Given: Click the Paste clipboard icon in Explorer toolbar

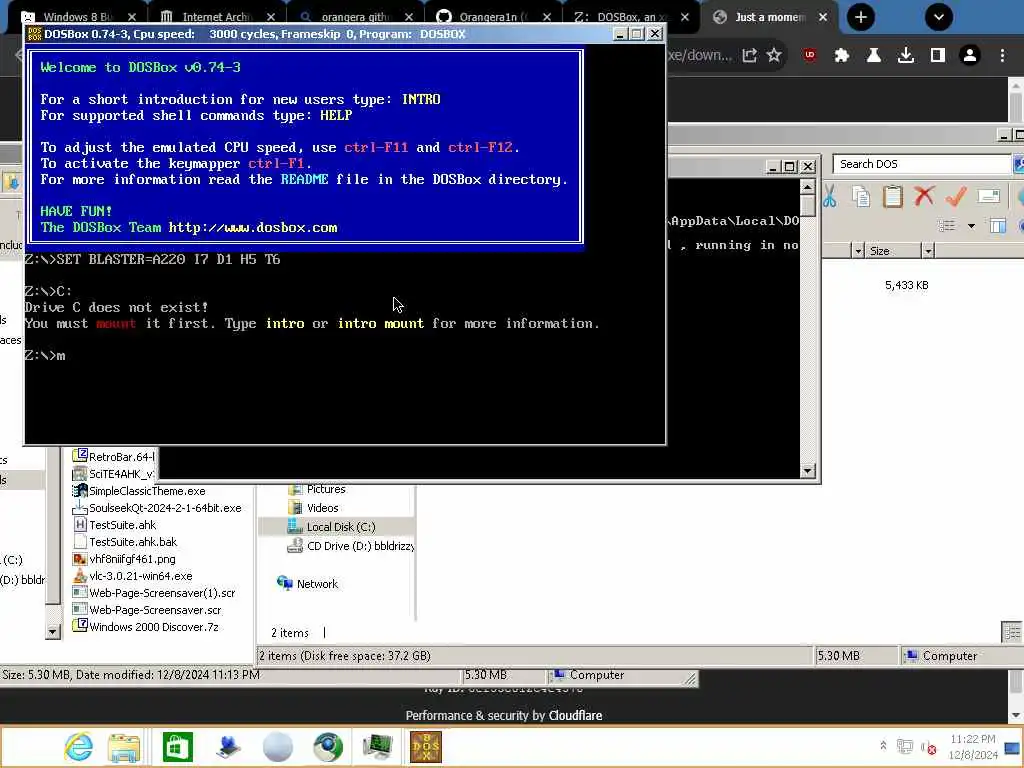Looking at the screenshot, I should click(x=892, y=196).
